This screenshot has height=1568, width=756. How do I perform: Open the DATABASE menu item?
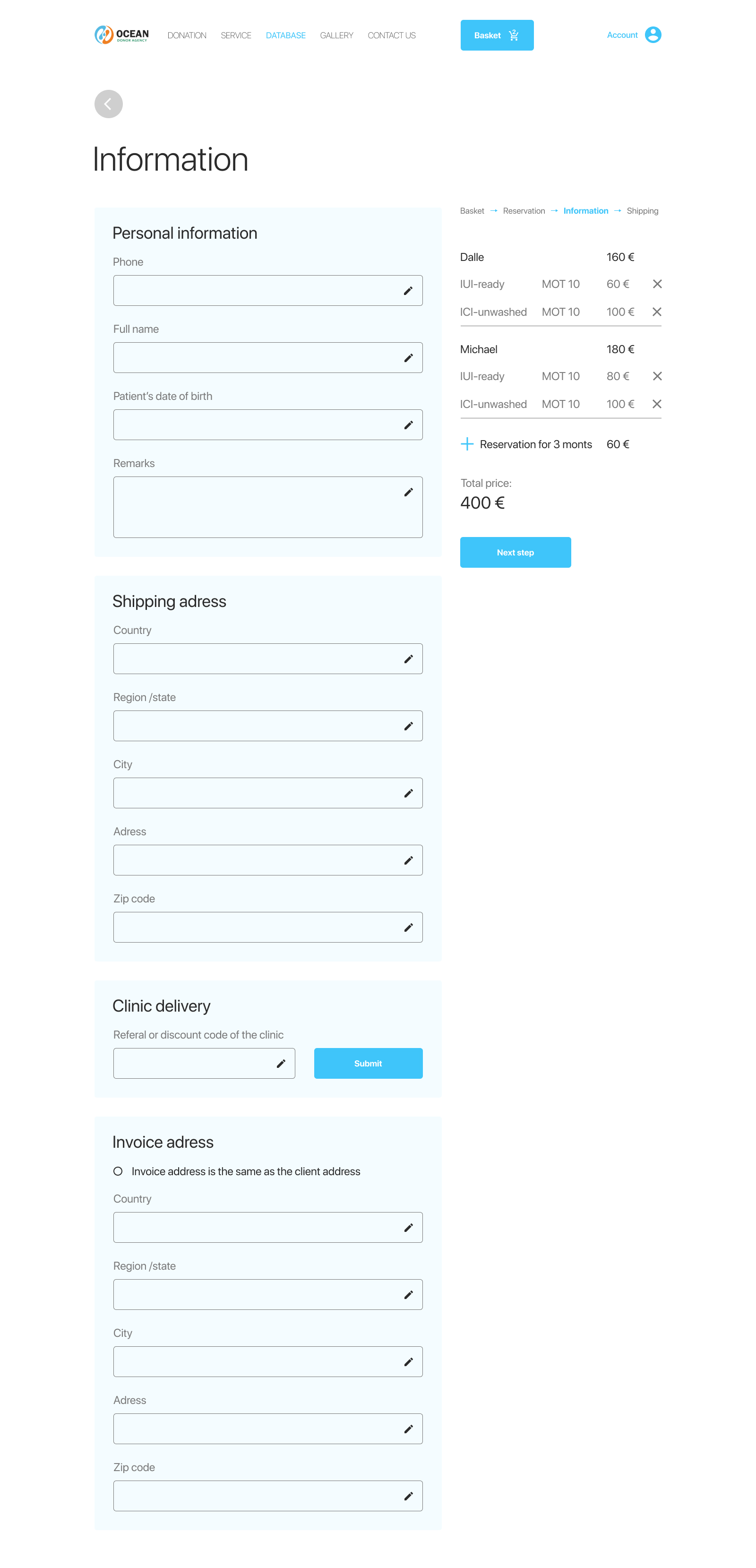click(x=285, y=35)
